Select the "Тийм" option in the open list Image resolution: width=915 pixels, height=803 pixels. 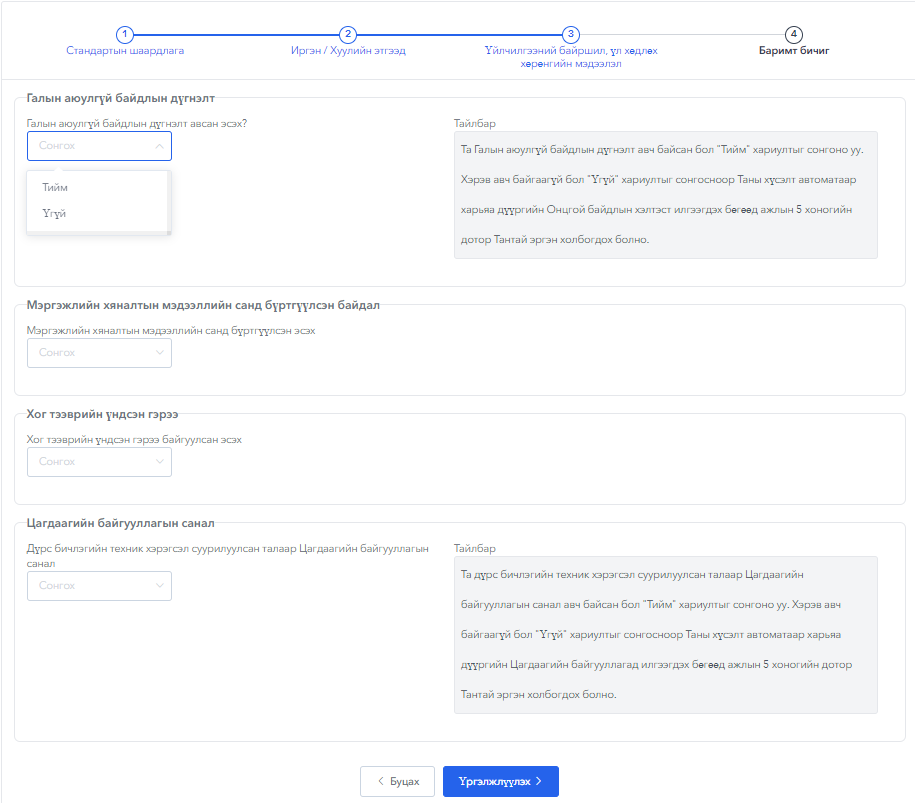(56, 187)
